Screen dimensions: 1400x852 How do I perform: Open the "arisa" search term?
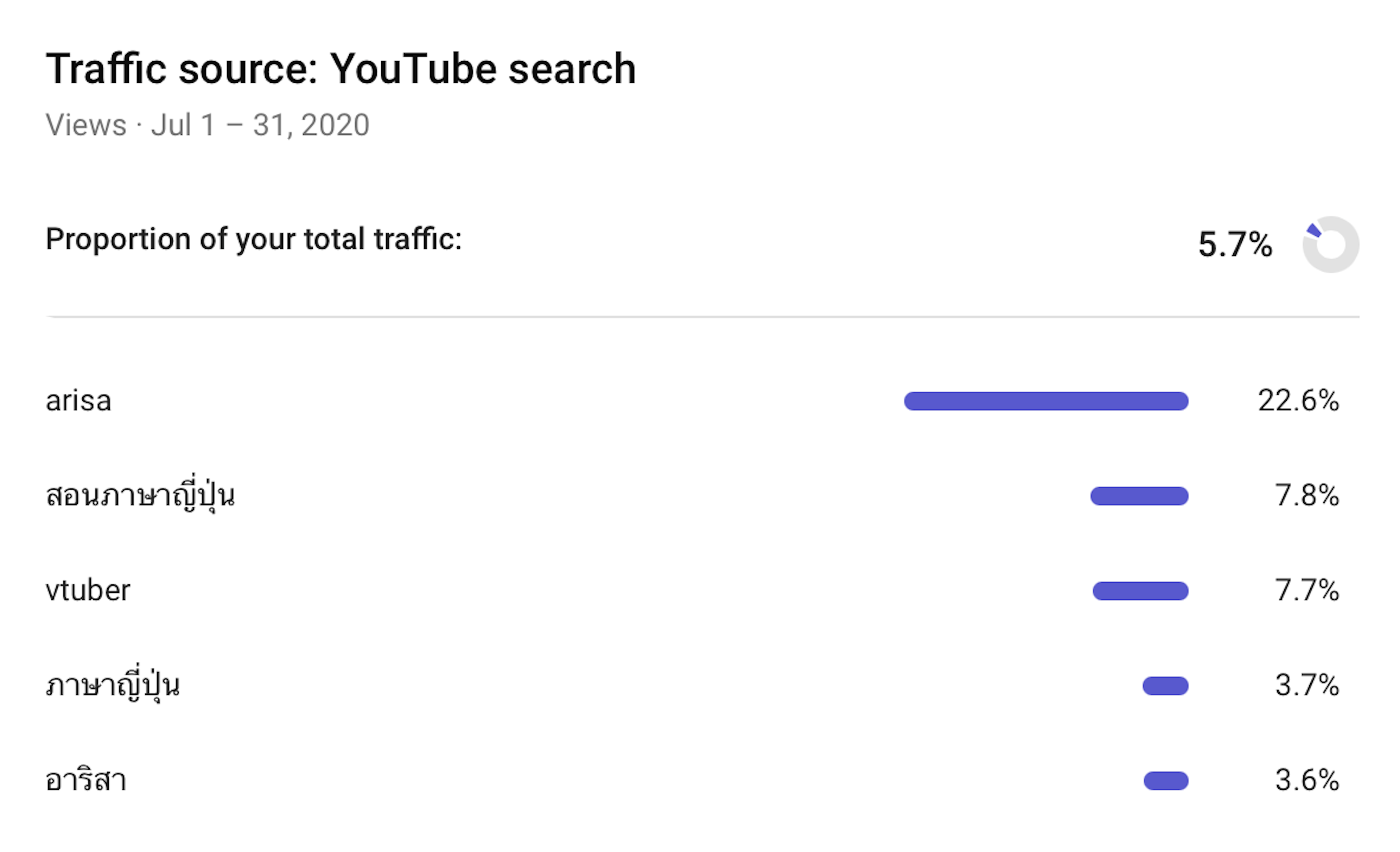pyautogui.click(x=78, y=401)
